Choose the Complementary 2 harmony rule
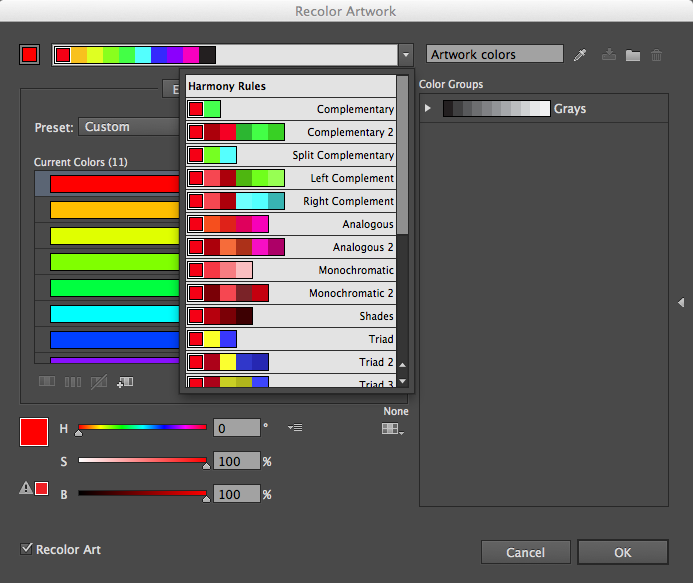The image size is (693, 583). (x=291, y=132)
